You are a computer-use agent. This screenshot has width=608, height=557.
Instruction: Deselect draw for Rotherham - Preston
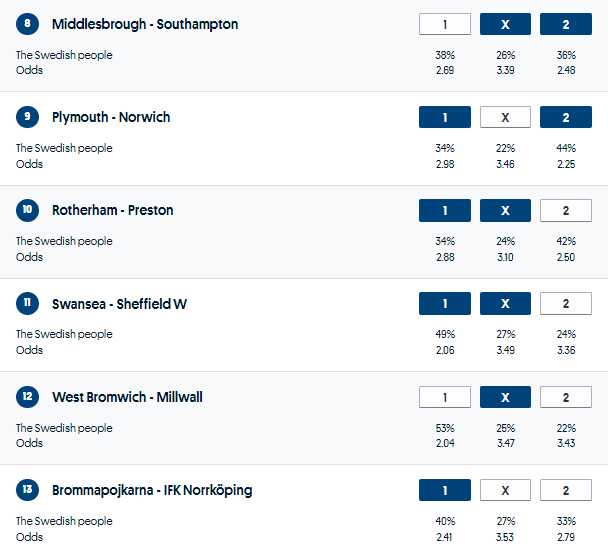(x=505, y=210)
